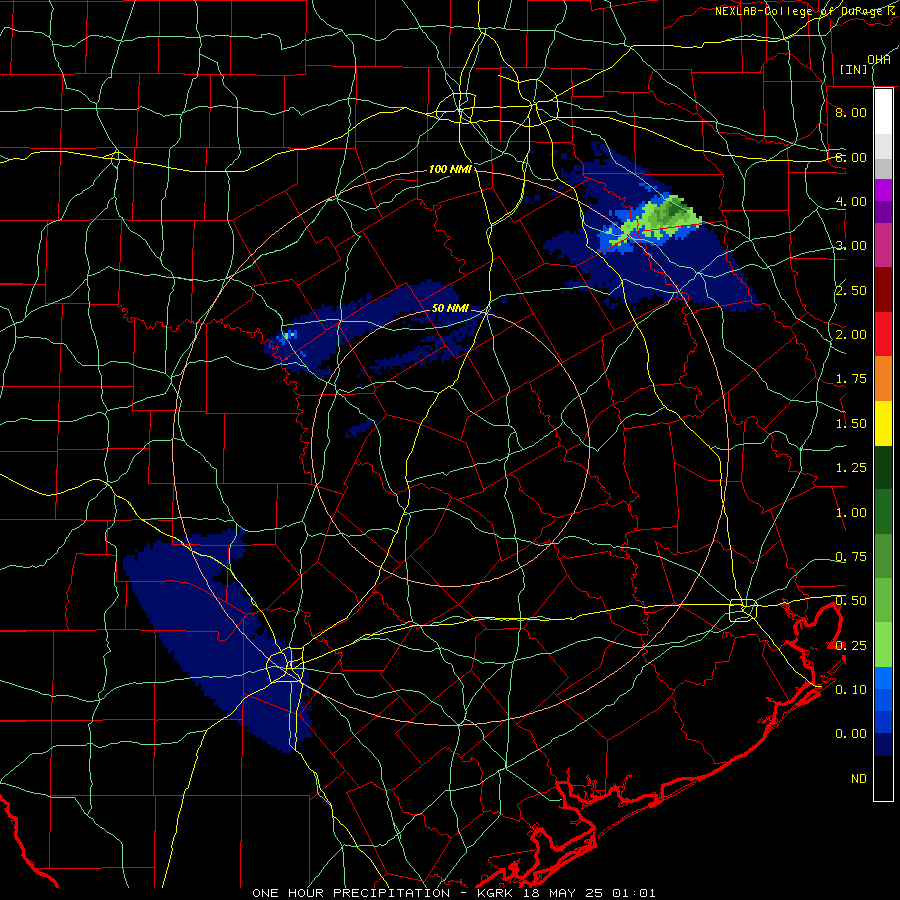
Task: Click the '1.75' legend value
Action: 851,379
